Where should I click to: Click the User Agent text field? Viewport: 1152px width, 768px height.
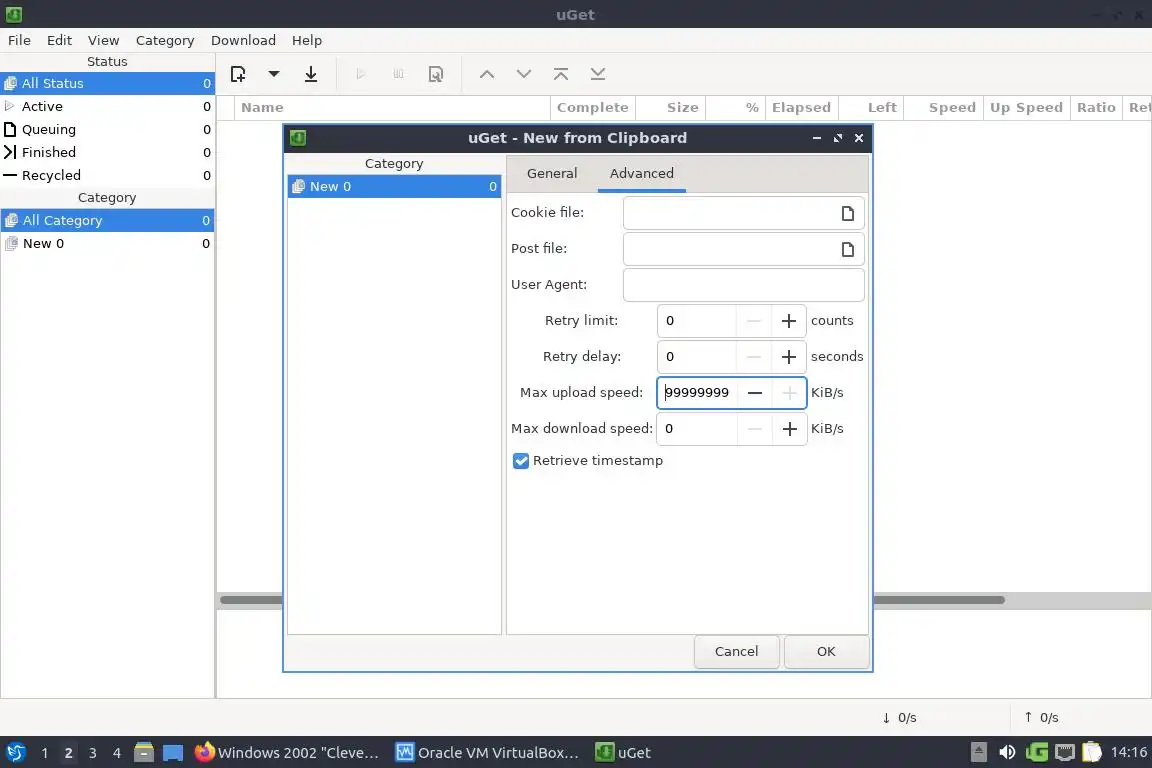tap(744, 285)
